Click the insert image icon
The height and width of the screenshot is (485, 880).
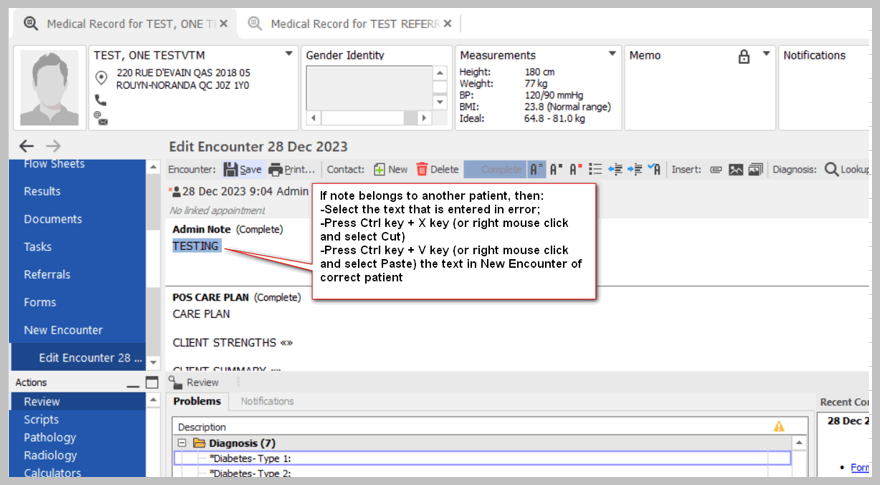pos(736,170)
